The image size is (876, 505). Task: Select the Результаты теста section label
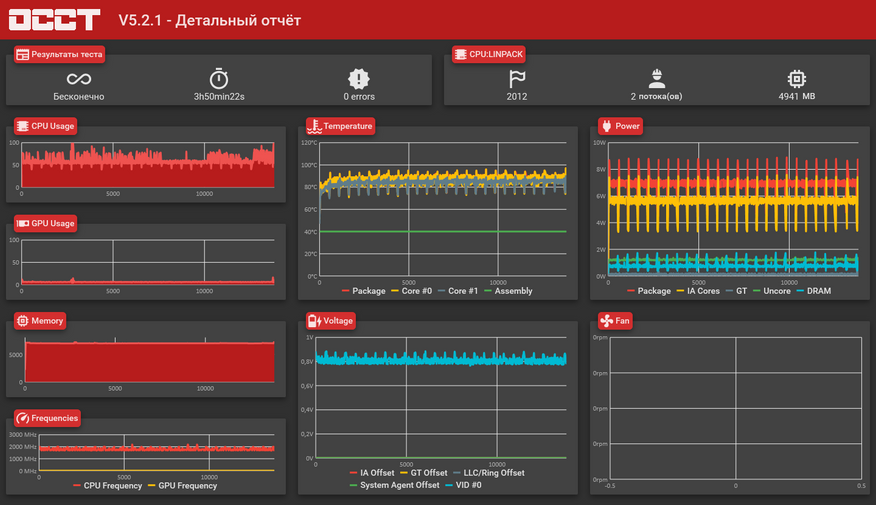(x=67, y=54)
